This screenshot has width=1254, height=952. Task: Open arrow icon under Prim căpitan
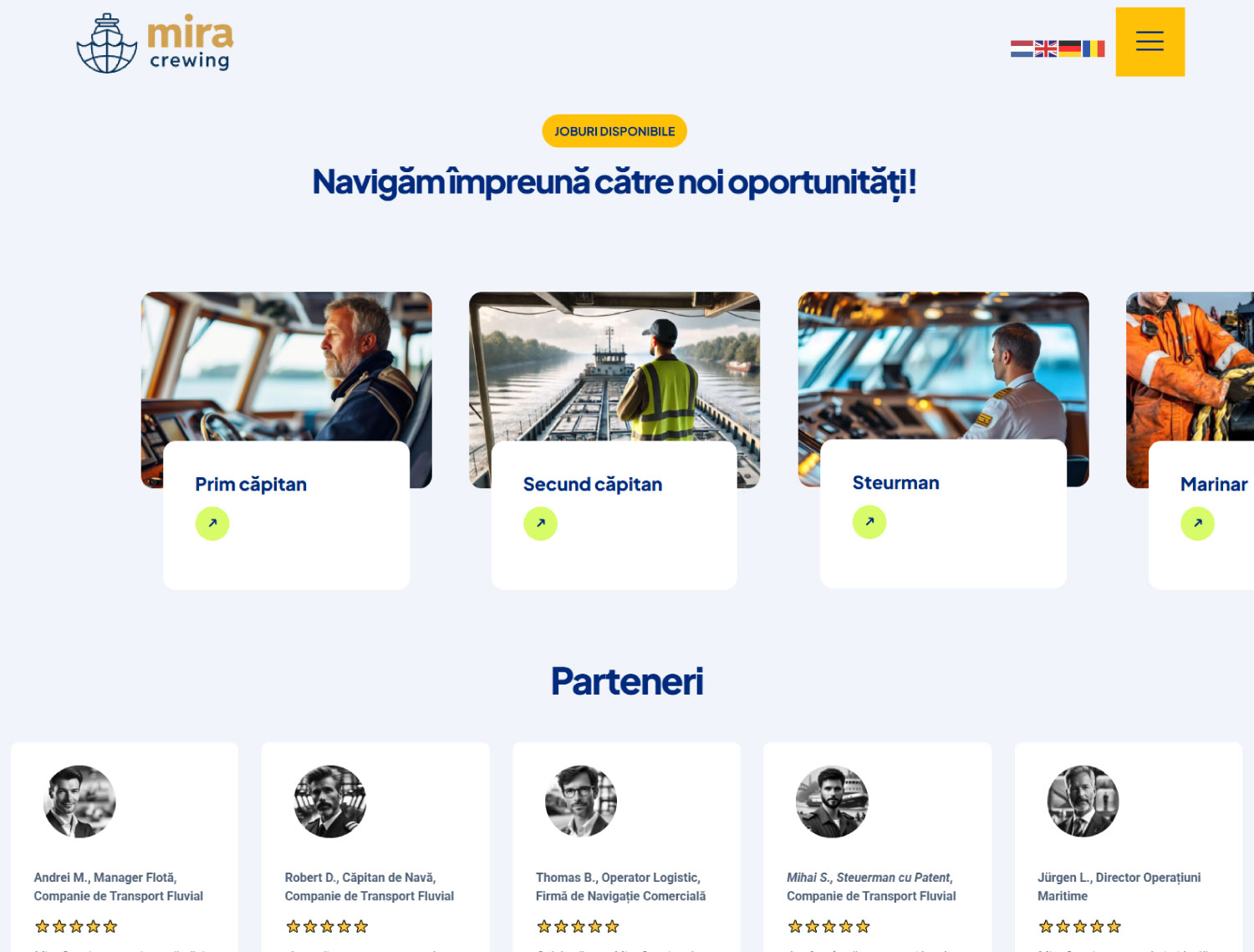tap(212, 524)
